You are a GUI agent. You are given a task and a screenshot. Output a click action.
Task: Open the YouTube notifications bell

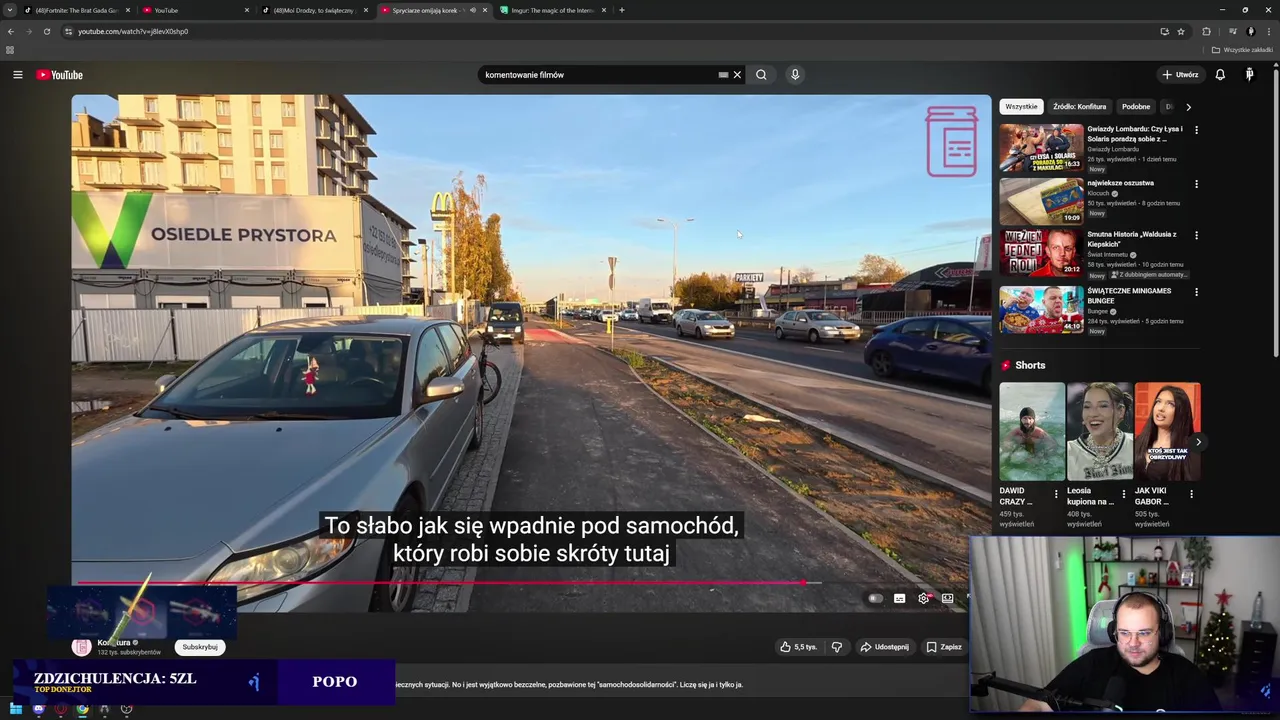tap(1220, 75)
